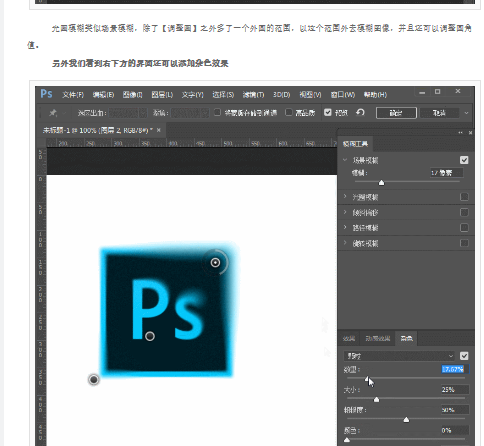Click the reset blur pins arrow icon
The height and width of the screenshot is (446, 484).
(x=360, y=112)
